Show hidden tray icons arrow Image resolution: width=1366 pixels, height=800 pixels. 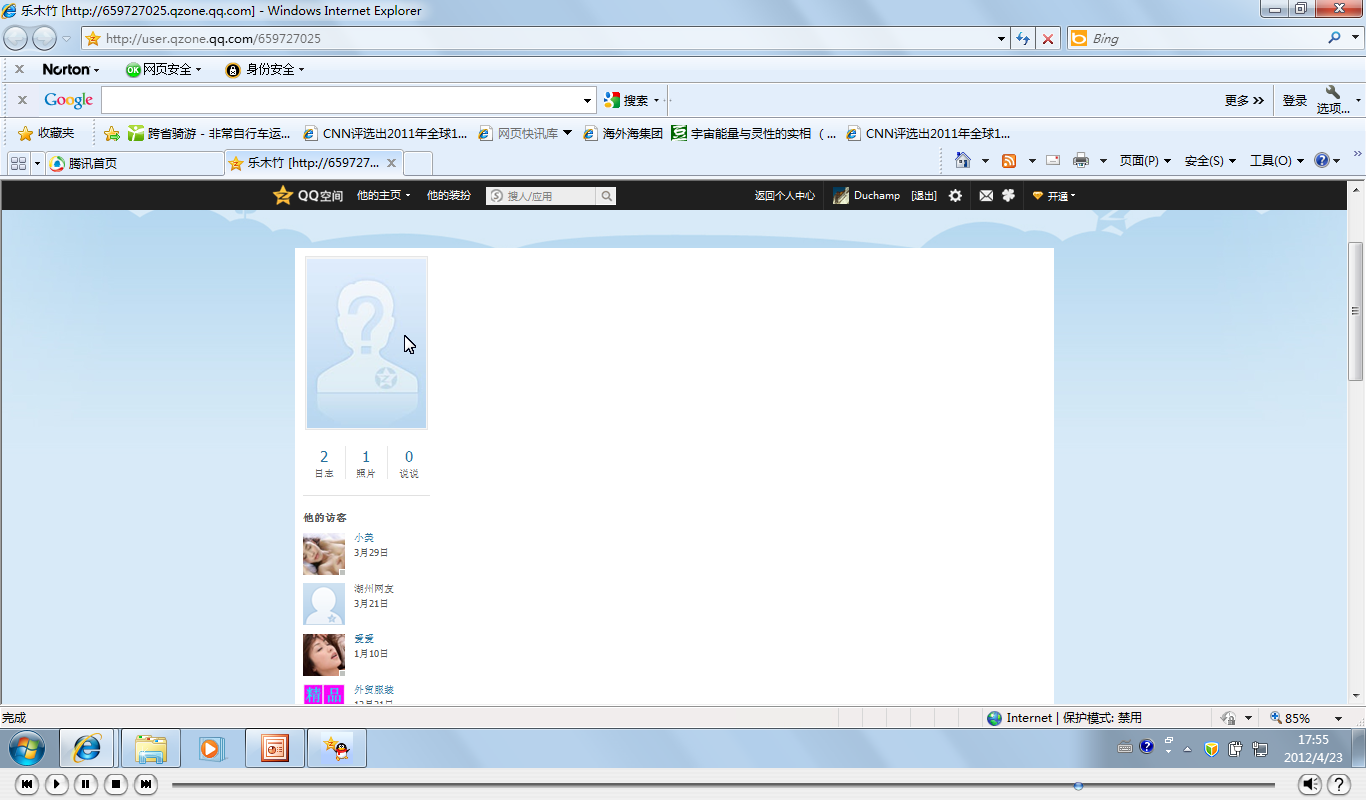(1187, 748)
